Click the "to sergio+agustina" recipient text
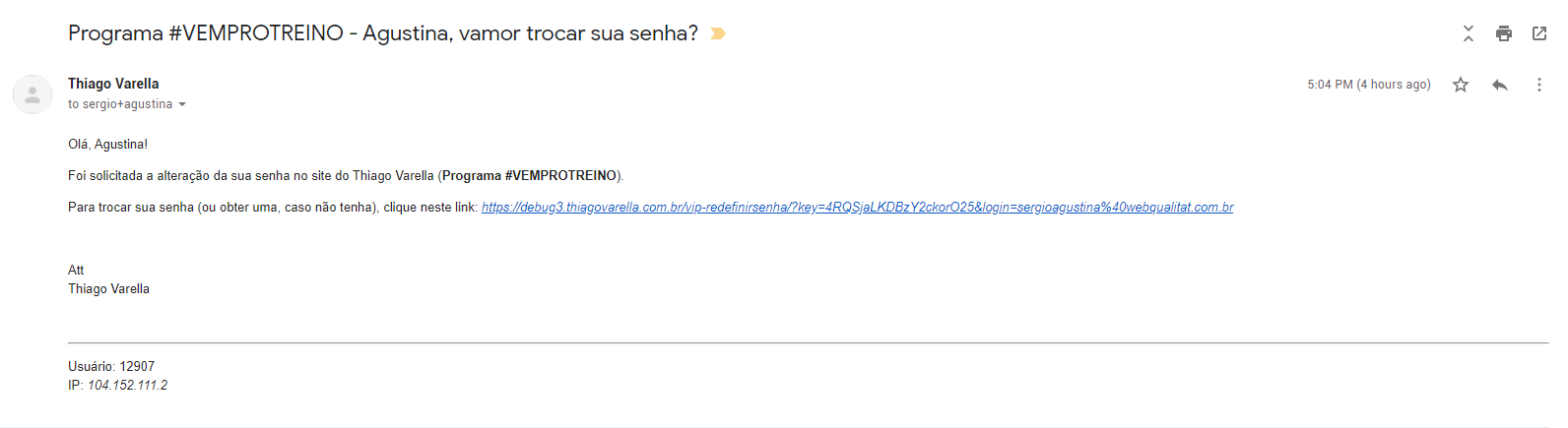Screen dimensions: 1568x428 [120, 104]
